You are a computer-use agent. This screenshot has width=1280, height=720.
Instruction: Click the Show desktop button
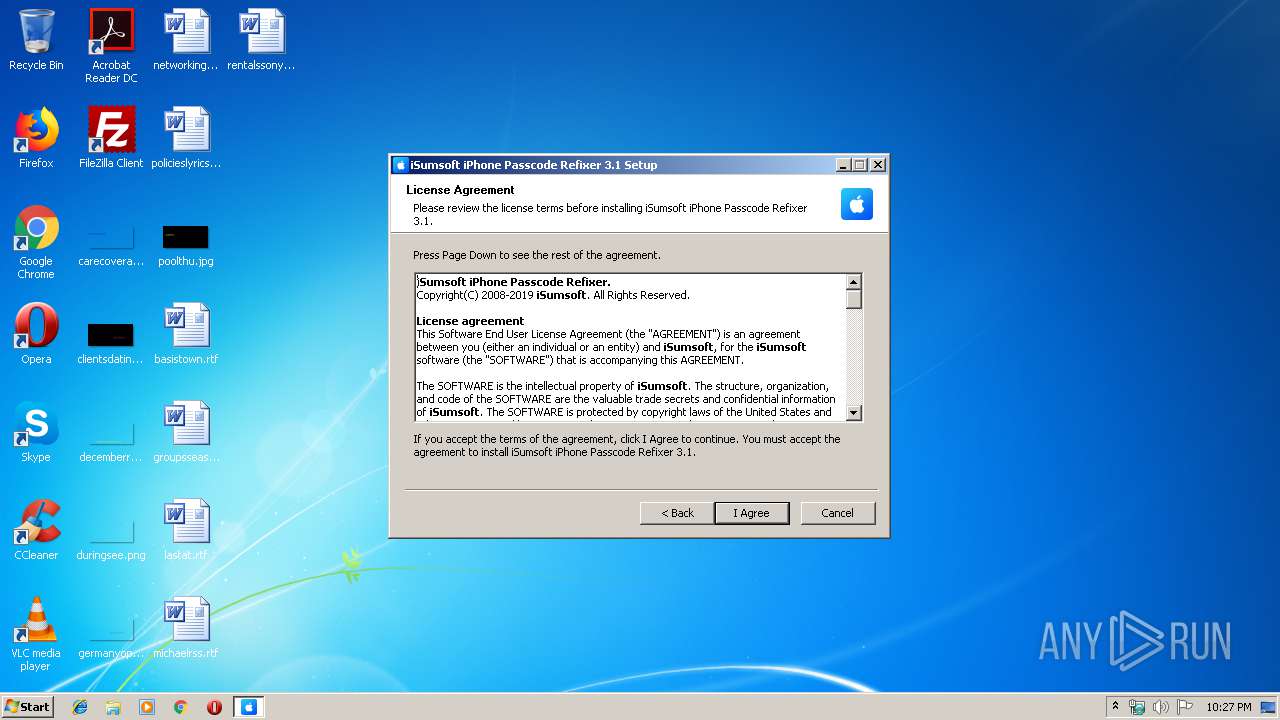(1269, 707)
